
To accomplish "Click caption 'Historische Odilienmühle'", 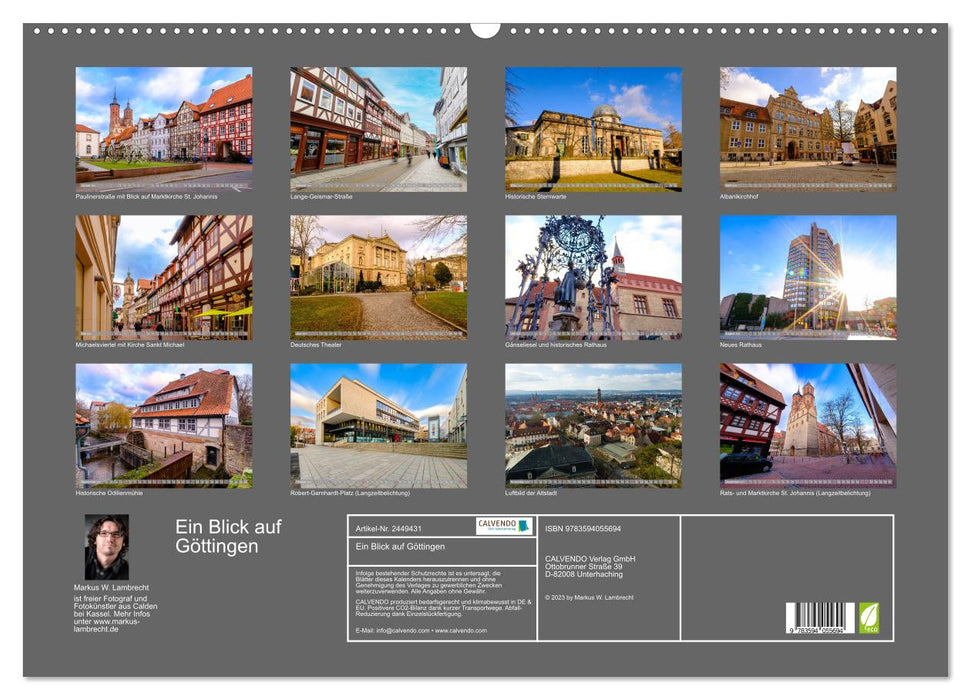I will pyautogui.click(x=109, y=493).
